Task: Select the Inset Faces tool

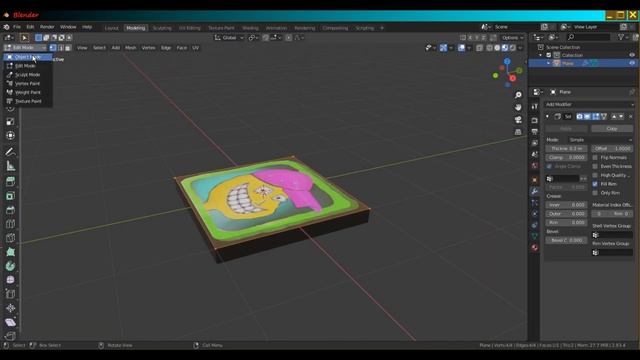Action: click(11, 196)
